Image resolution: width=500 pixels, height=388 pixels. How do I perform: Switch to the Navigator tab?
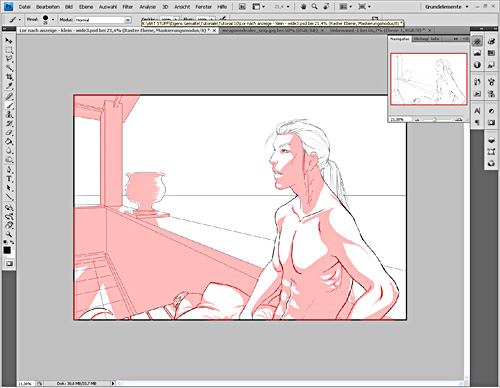[x=399, y=39]
